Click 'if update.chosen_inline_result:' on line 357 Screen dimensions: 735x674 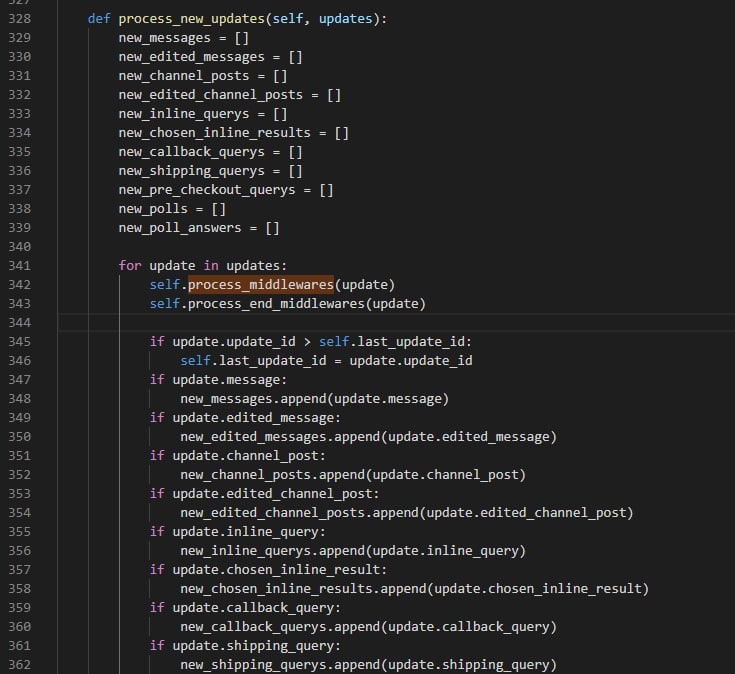268,569
